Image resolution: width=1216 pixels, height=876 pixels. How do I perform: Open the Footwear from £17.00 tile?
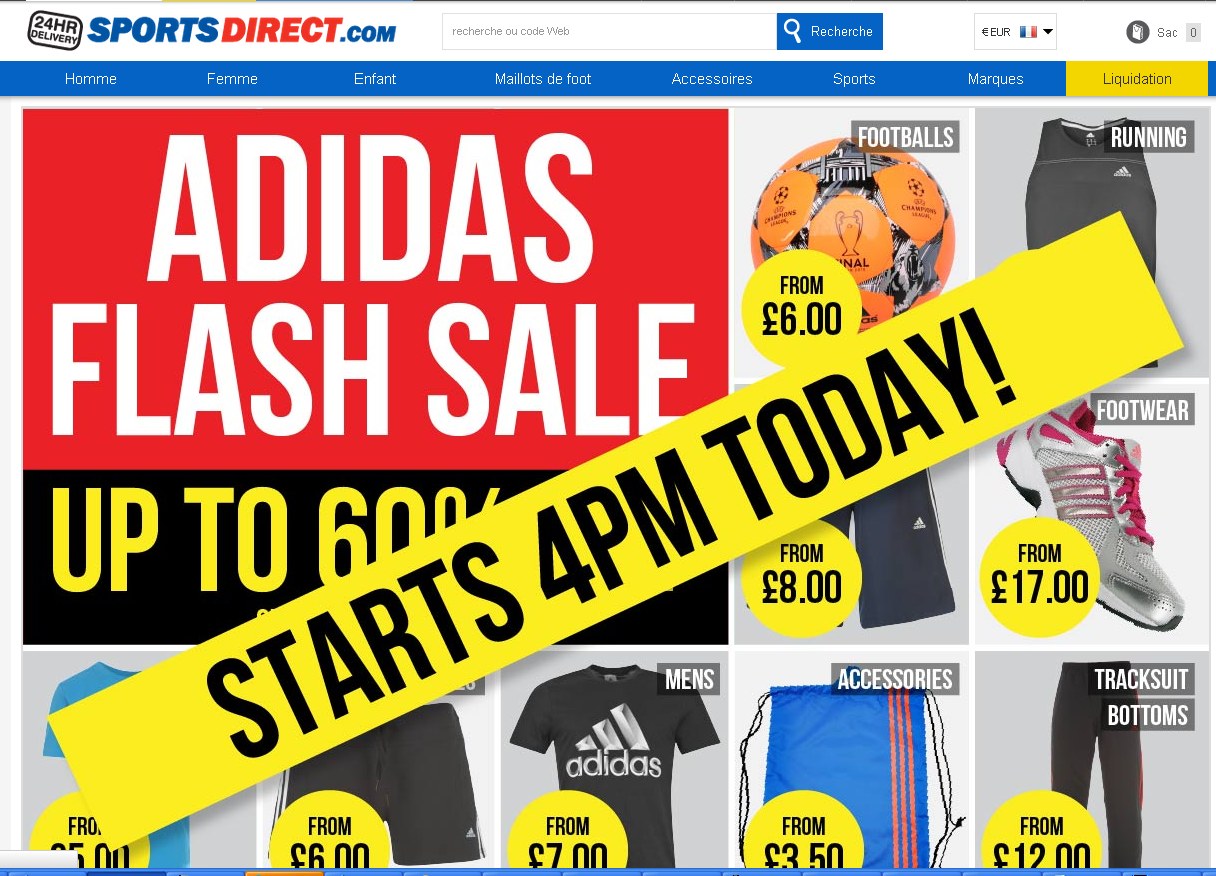(1092, 513)
